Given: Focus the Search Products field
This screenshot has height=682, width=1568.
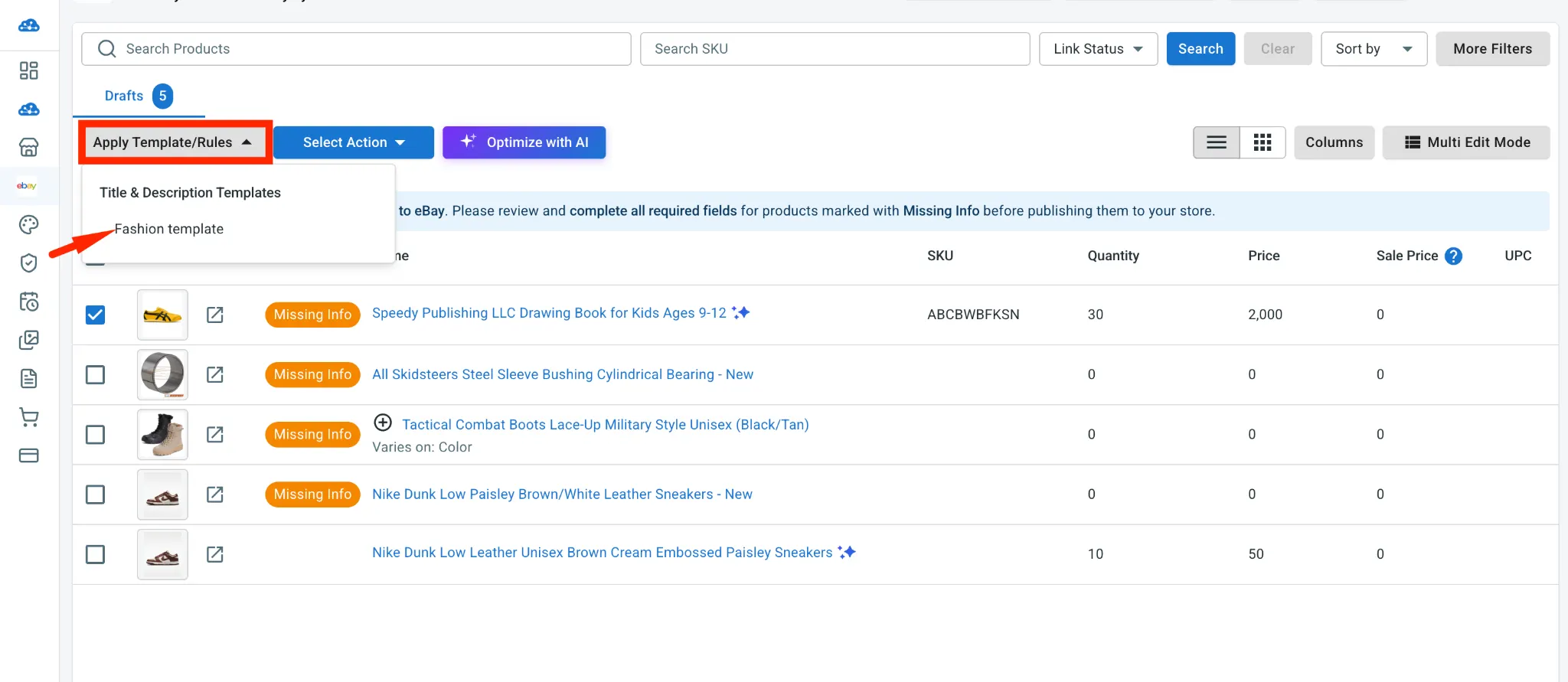Looking at the screenshot, I should click(356, 49).
